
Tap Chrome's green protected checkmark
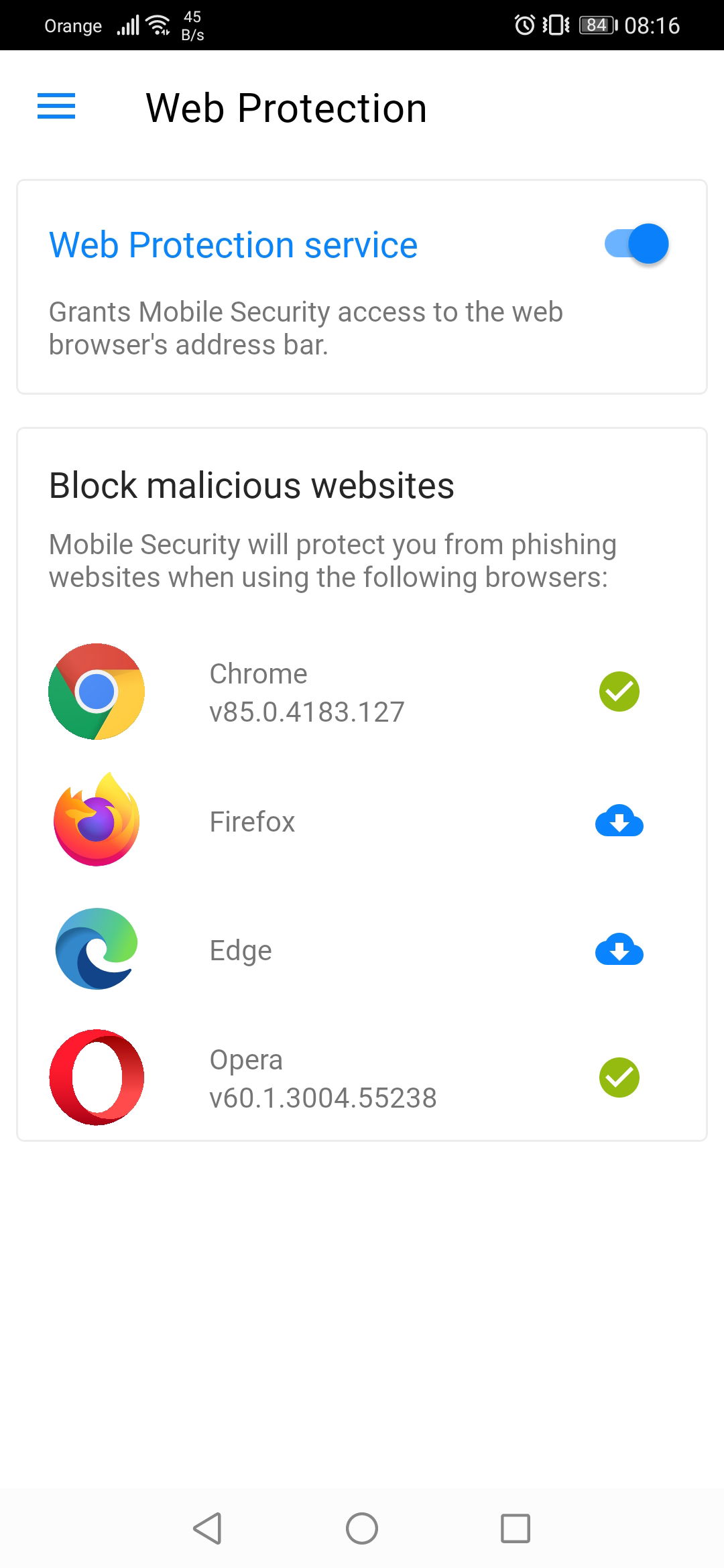(x=619, y=692)
